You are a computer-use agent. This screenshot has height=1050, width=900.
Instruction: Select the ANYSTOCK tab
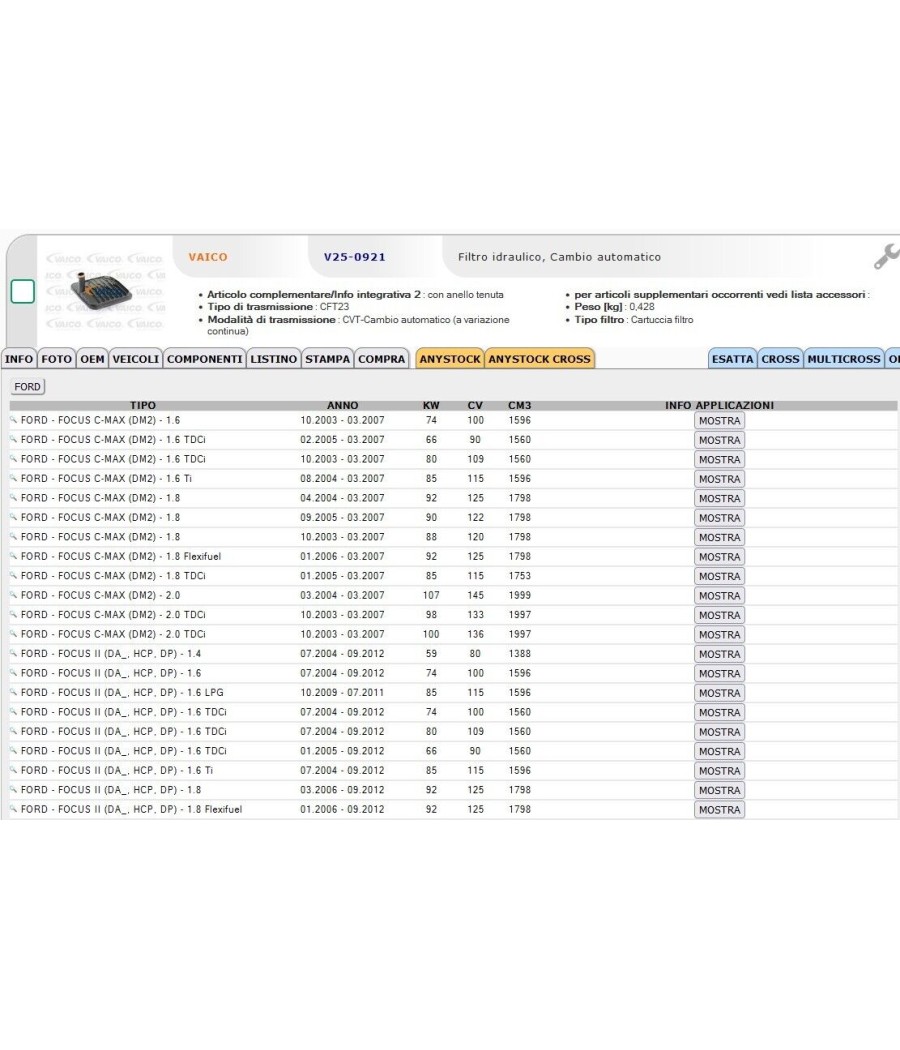tap(450, 359)
